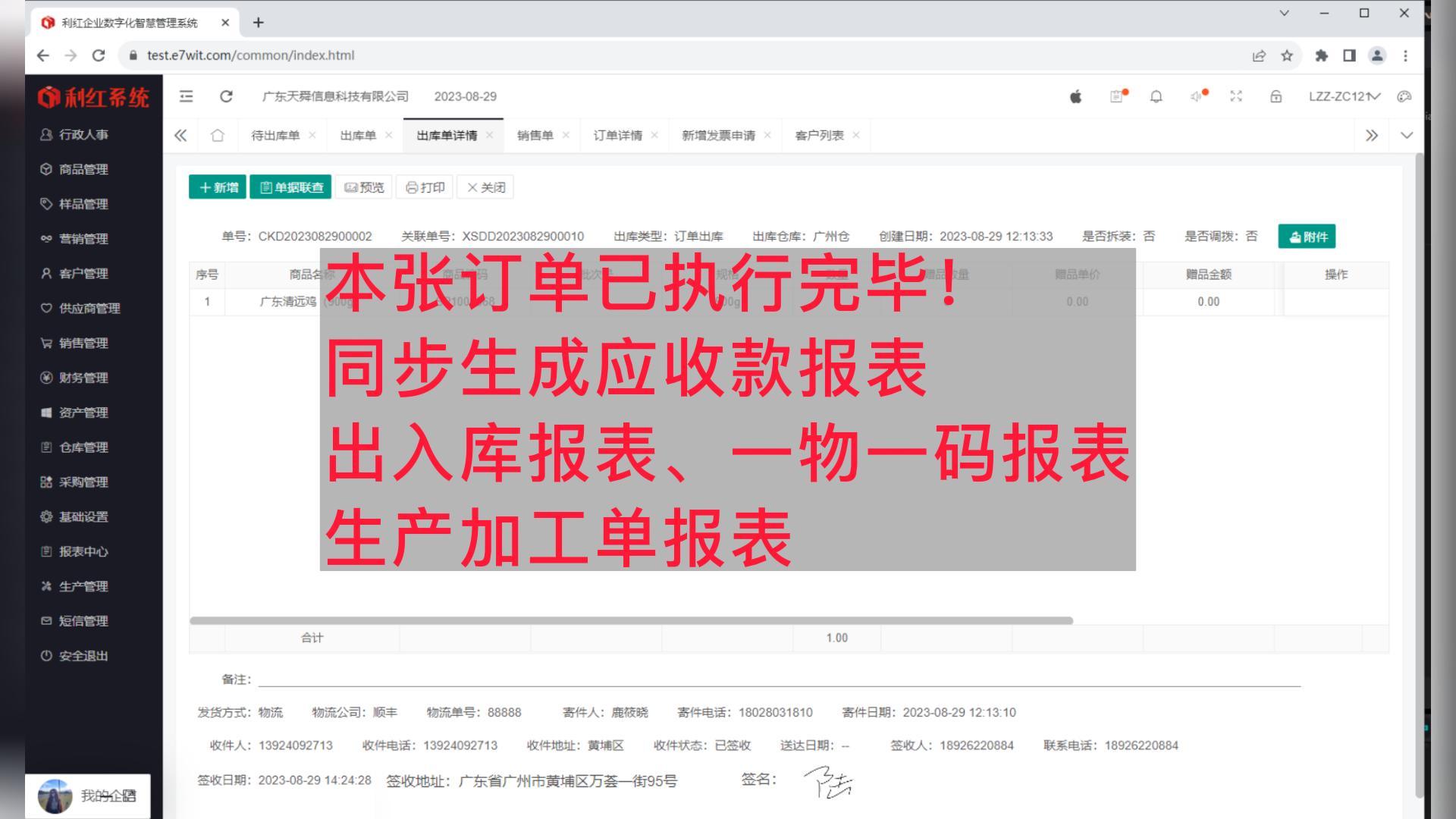Screen dimensions: 1456x819
Task: Click the refresh icon beside company name
Action: pos(226,96)
